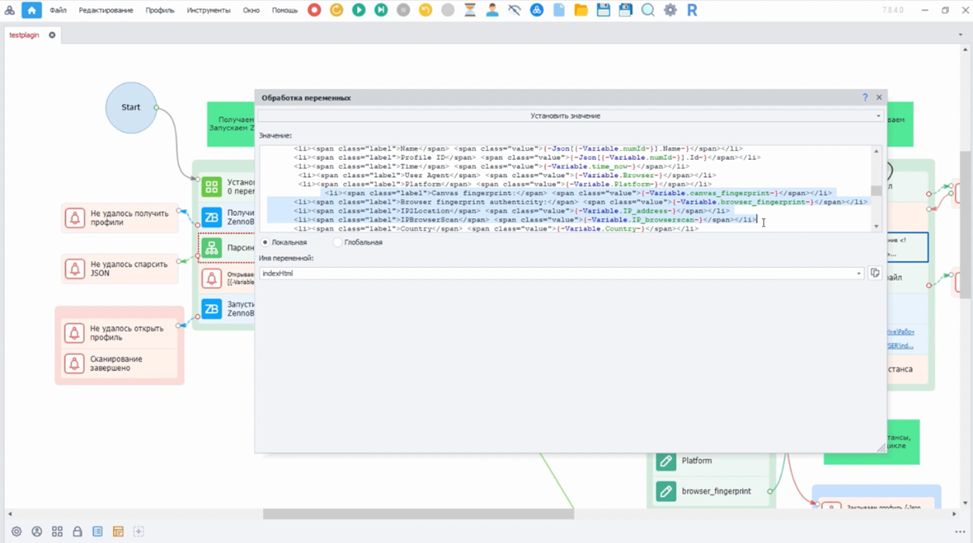The width and height of the screenshot is (973, 543).
Task: Open the Инструменты menu
Action: [x=208, y=10]
